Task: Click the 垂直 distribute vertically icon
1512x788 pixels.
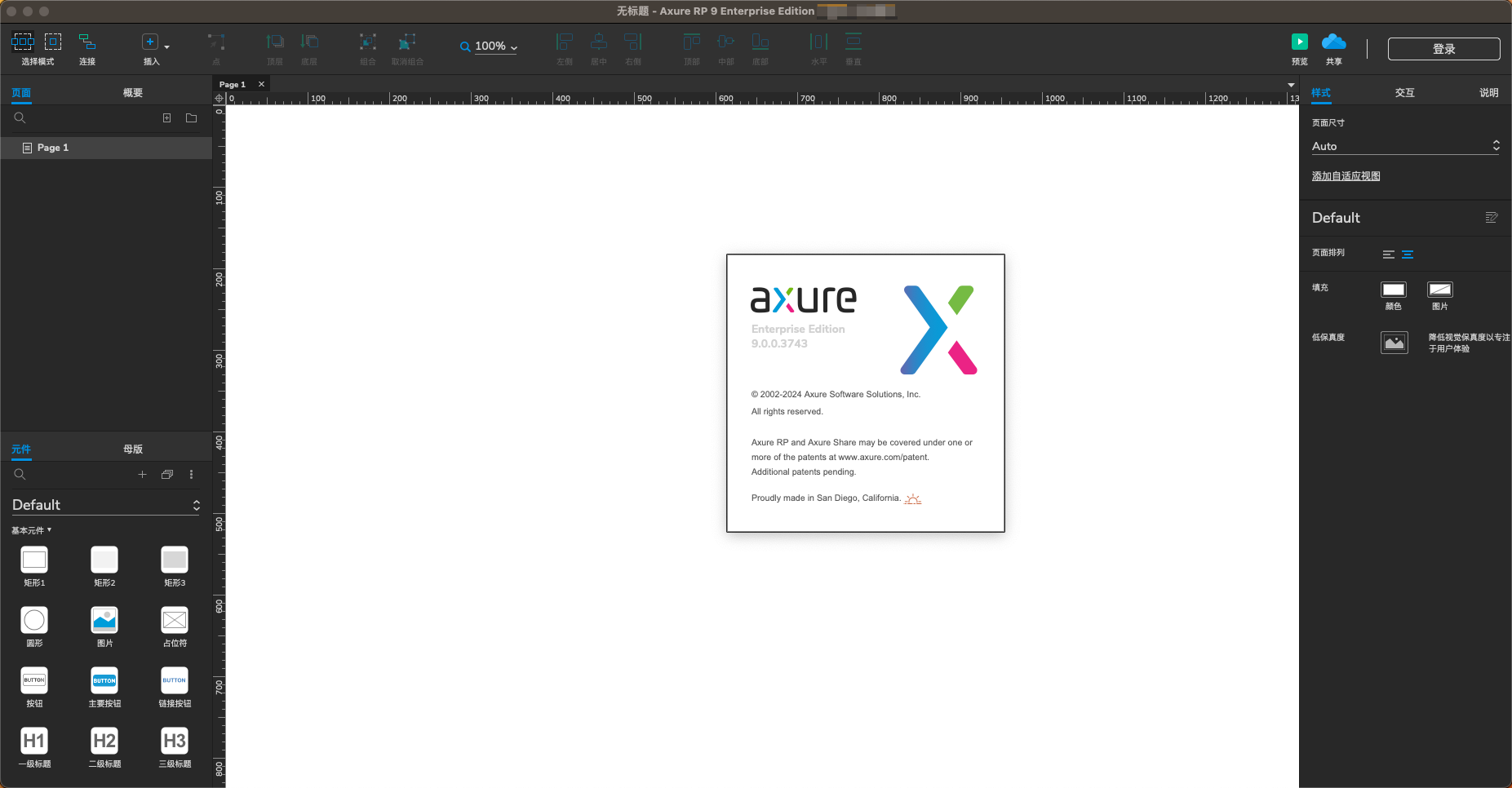Action: pos(854,42)
